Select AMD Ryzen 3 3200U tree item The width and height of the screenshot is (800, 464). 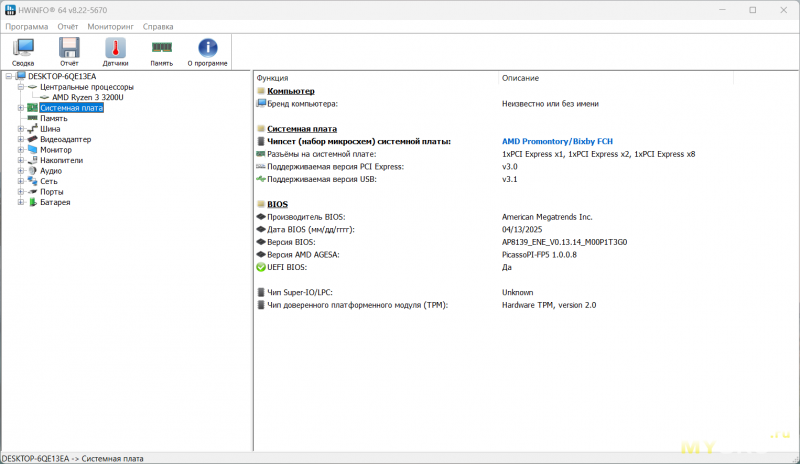87,97
